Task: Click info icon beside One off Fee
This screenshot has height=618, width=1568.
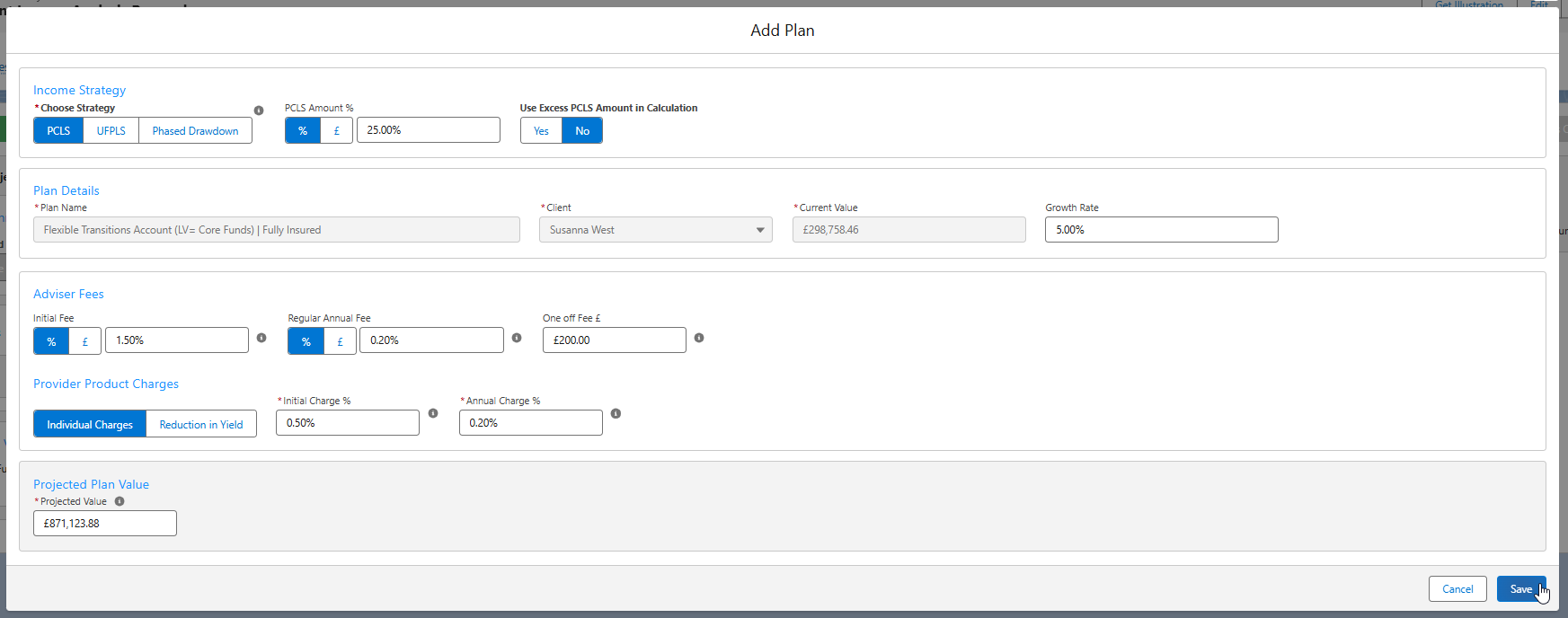Action: point(699,338)
